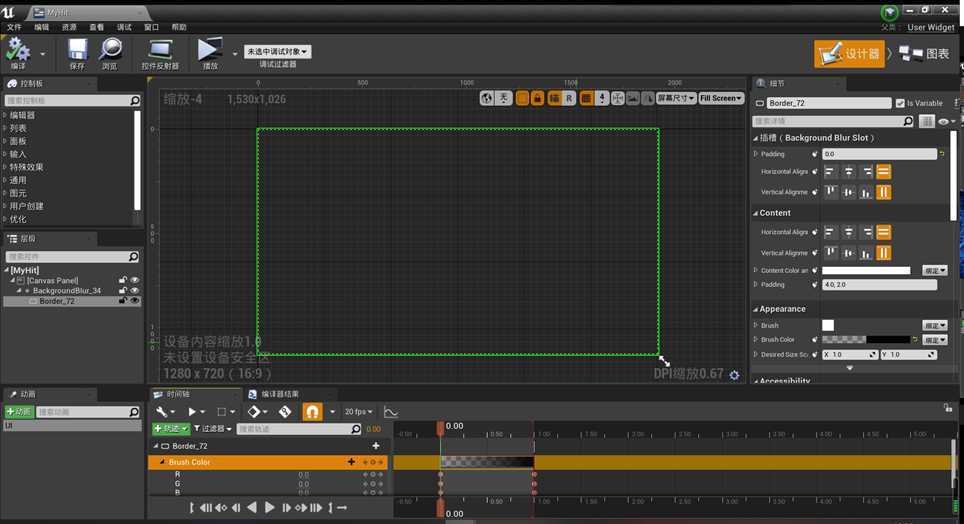Open the Window (窗口) menu
The image size is (964, 524).
pyautogui.click(x=151, y=27)
